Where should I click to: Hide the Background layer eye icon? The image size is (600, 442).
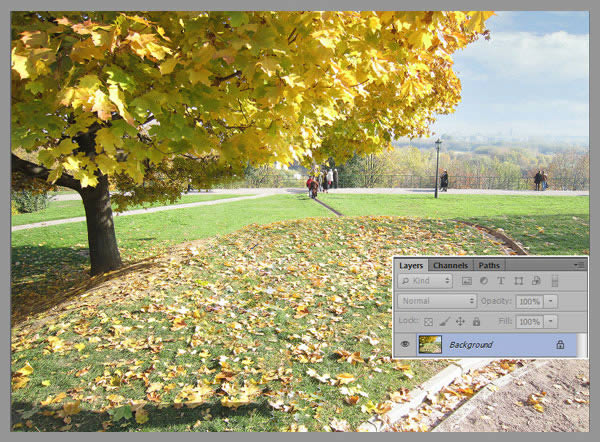(405, 344)
